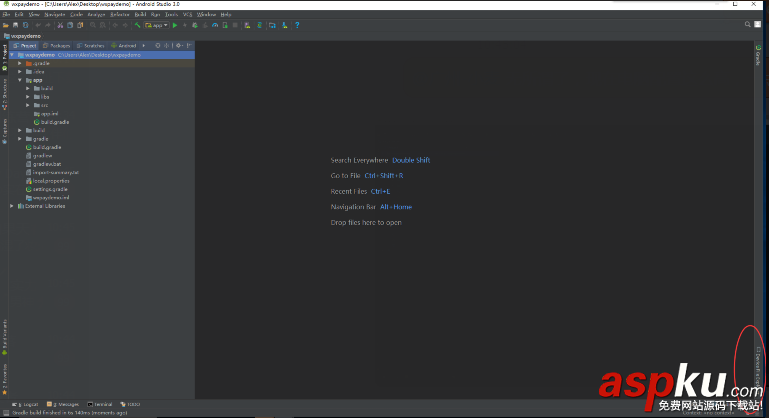Click the Stop square toolbar icon

235,25
